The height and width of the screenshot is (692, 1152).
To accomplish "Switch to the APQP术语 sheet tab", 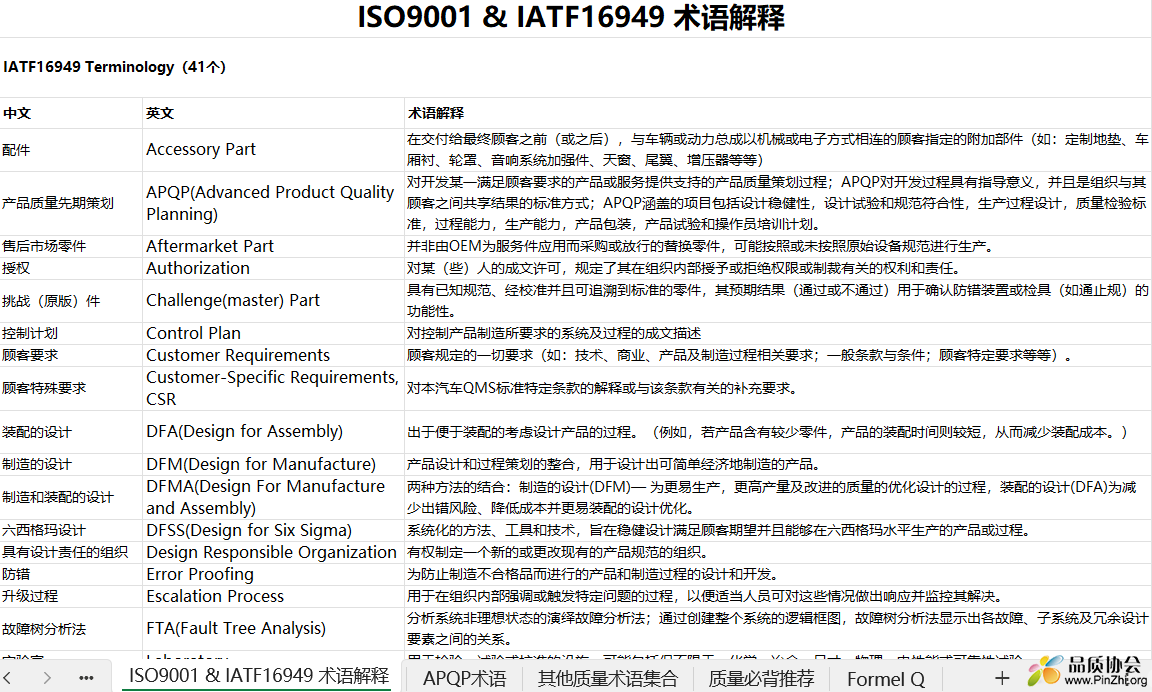I will click(x=464, y=678).
